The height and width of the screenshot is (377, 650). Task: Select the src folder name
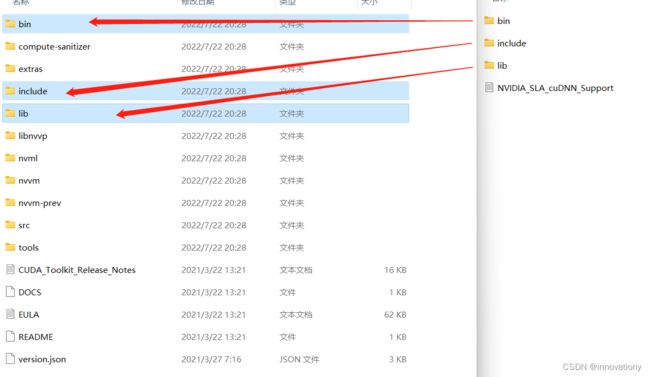tap(24, 225)
